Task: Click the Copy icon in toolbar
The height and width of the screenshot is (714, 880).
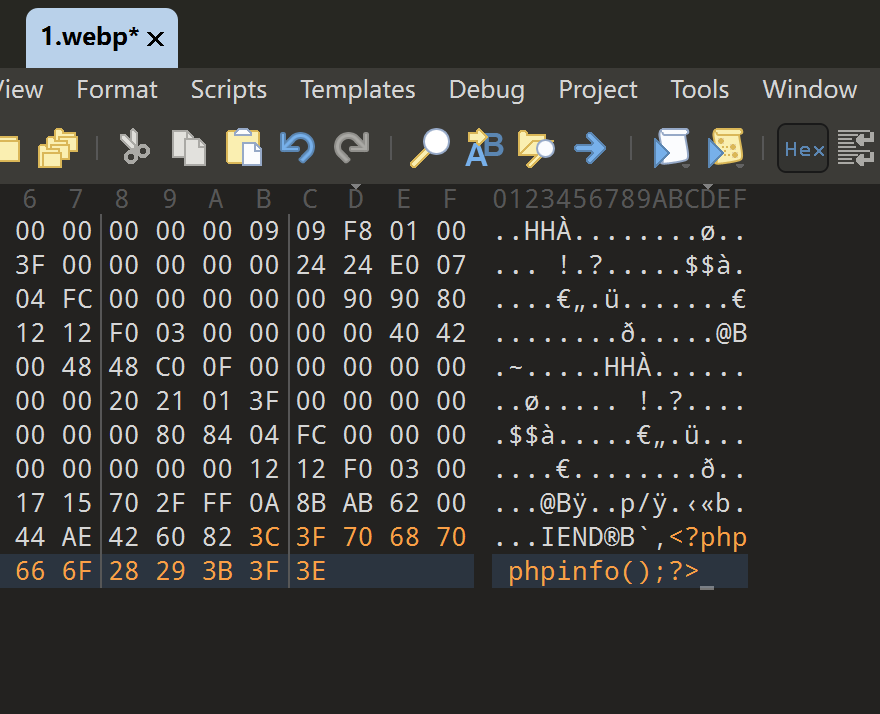Action: pos(188,148)
